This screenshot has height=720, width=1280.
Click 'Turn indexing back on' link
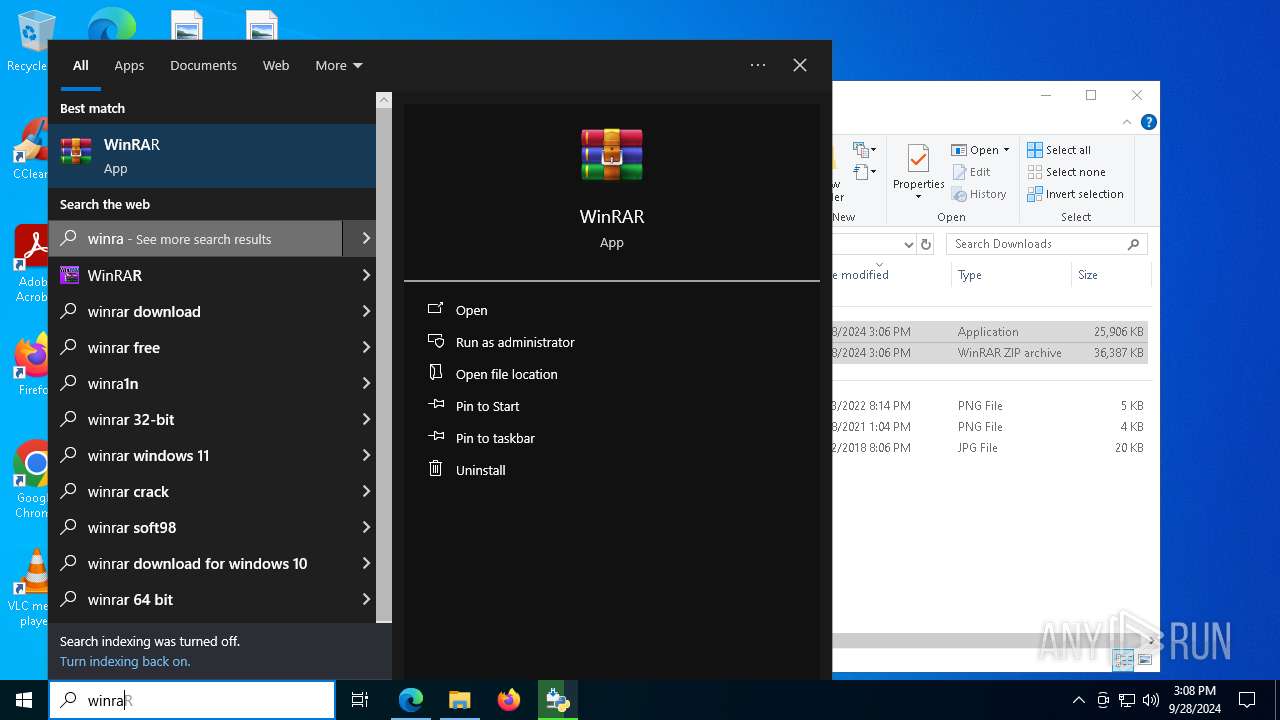(125, 661)
